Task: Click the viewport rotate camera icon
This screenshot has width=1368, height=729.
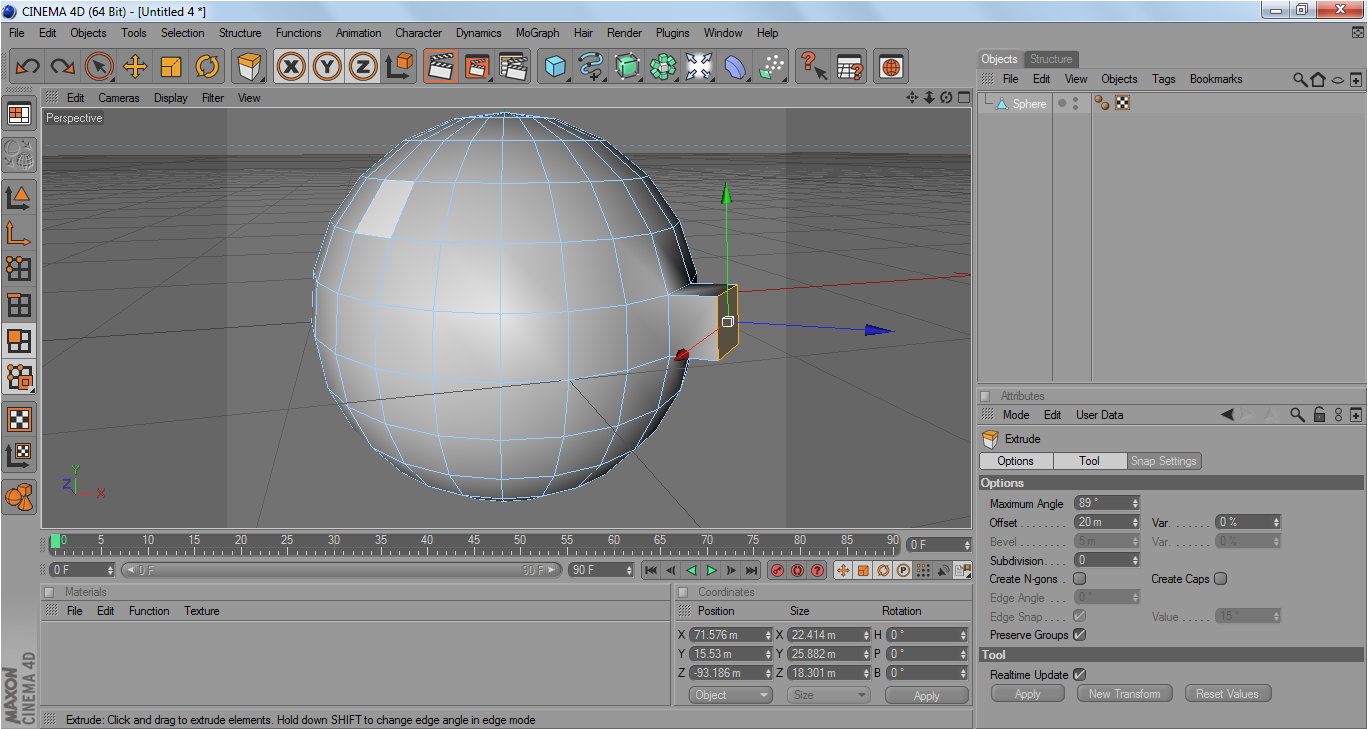Action: (x=946, y=97)
